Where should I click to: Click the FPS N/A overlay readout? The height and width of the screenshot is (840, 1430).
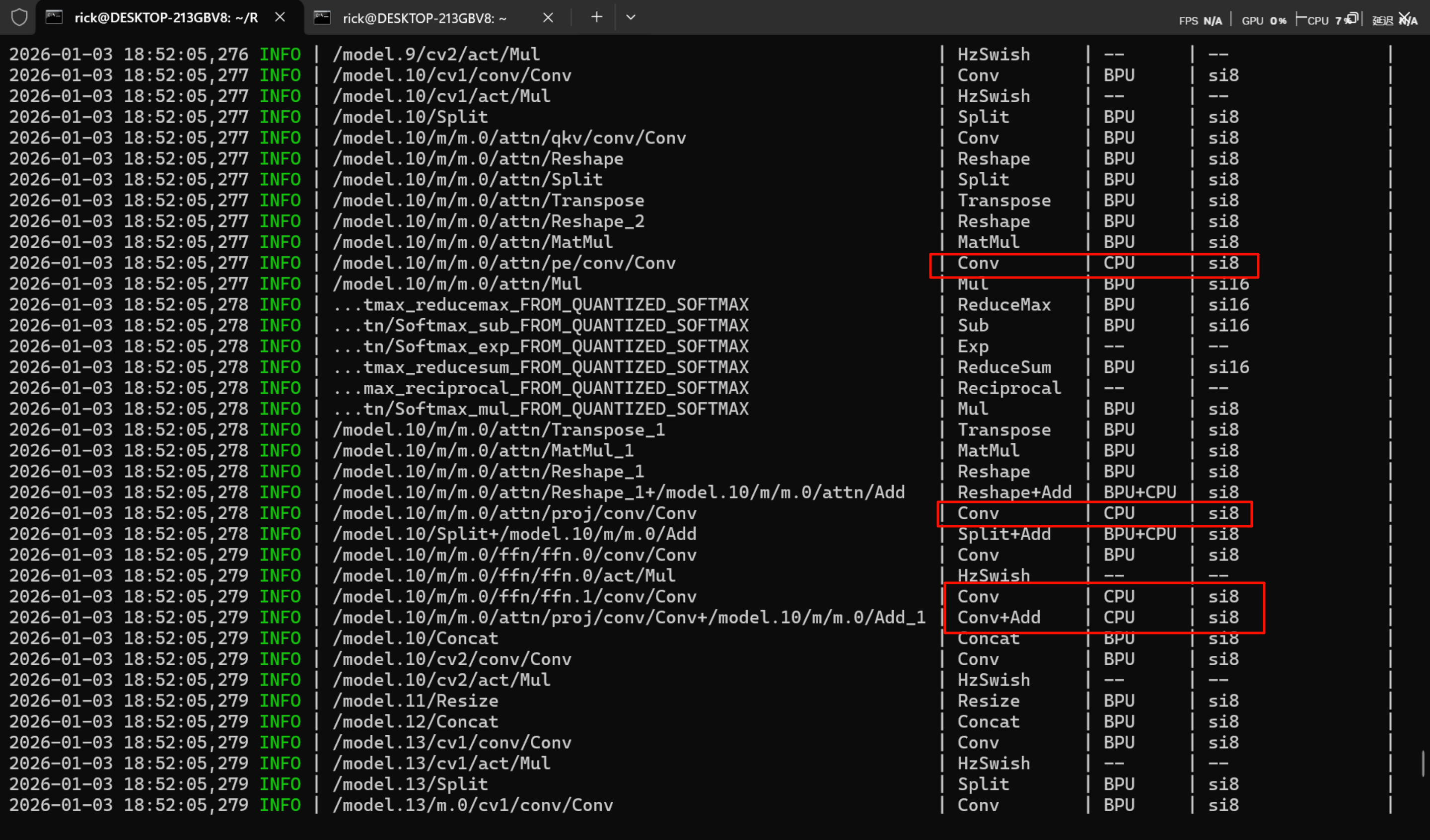(x=1200, y=21)
